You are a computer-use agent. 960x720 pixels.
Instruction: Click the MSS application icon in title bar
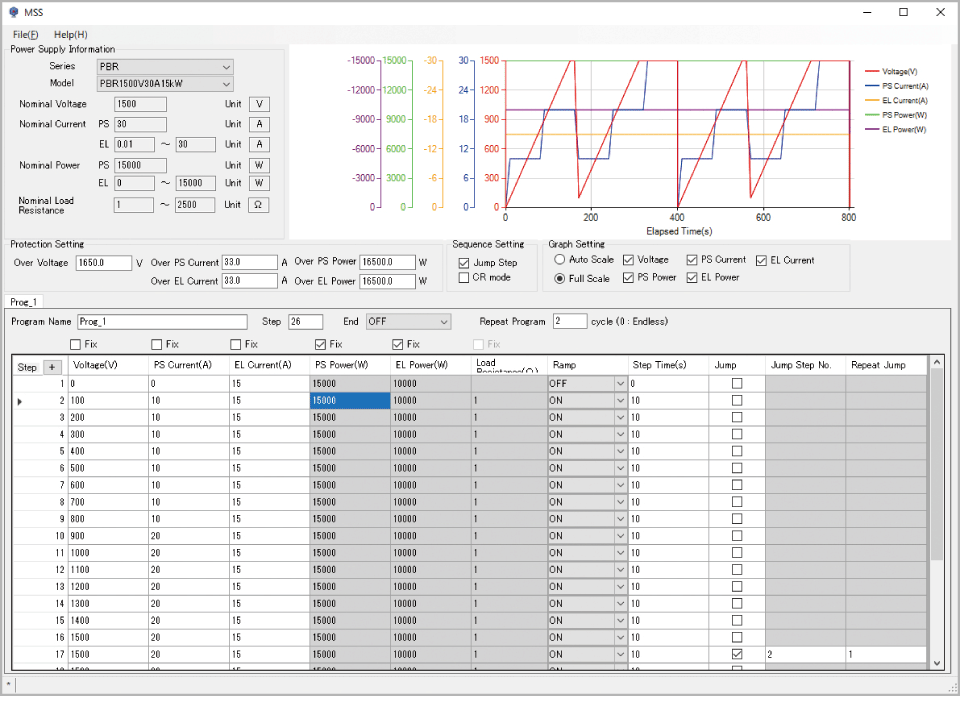[13, 12]
